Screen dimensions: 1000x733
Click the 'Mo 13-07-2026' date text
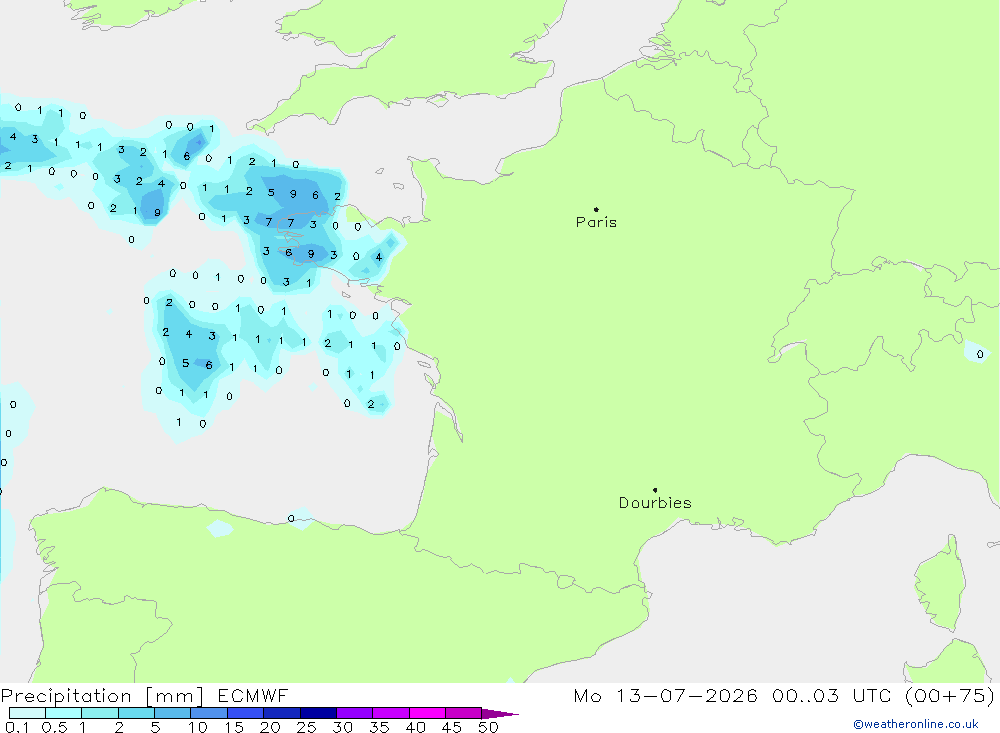tap(666, 696)
